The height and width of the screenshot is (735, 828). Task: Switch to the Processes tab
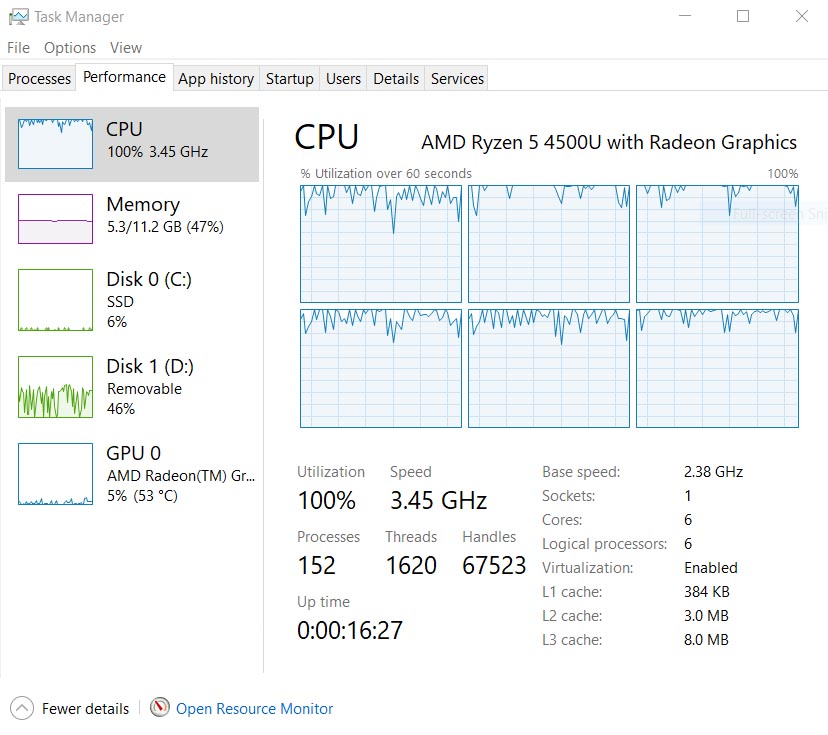[39, 79]
